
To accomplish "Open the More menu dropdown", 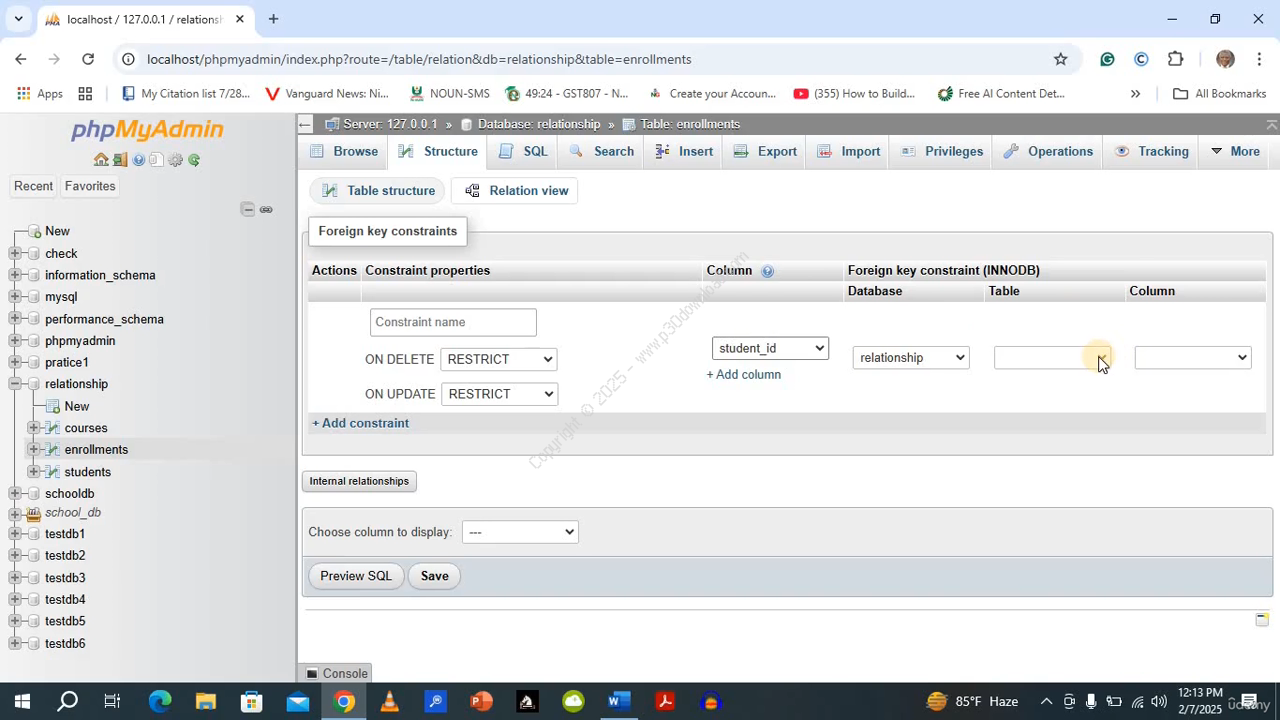I will point(1234,151).
